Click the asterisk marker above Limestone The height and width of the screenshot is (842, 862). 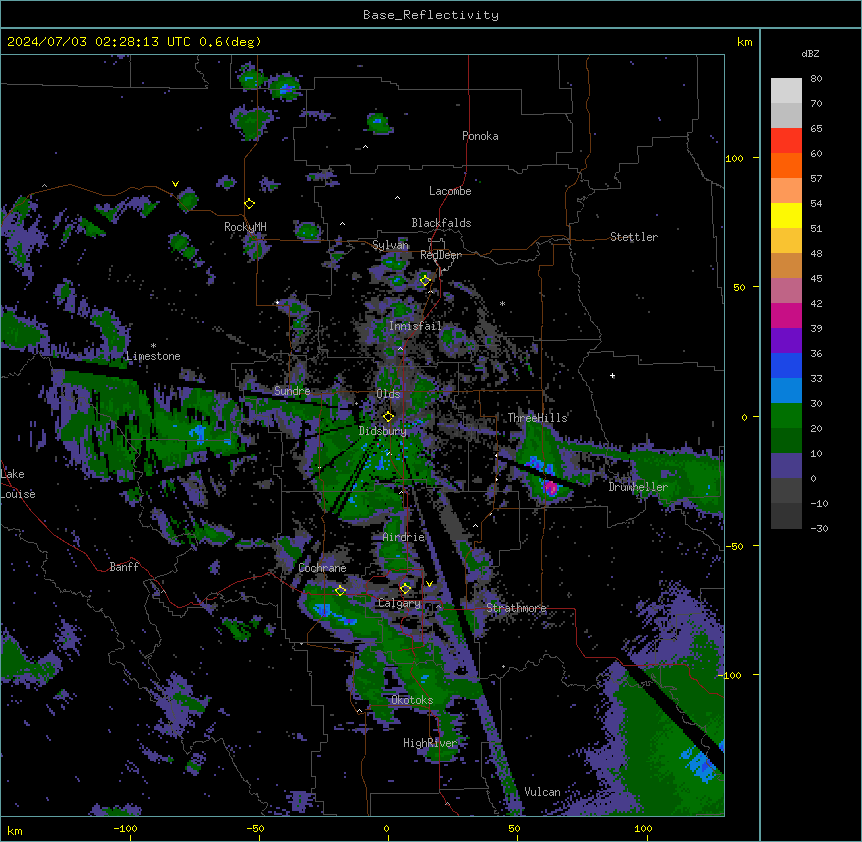(153, 346)
